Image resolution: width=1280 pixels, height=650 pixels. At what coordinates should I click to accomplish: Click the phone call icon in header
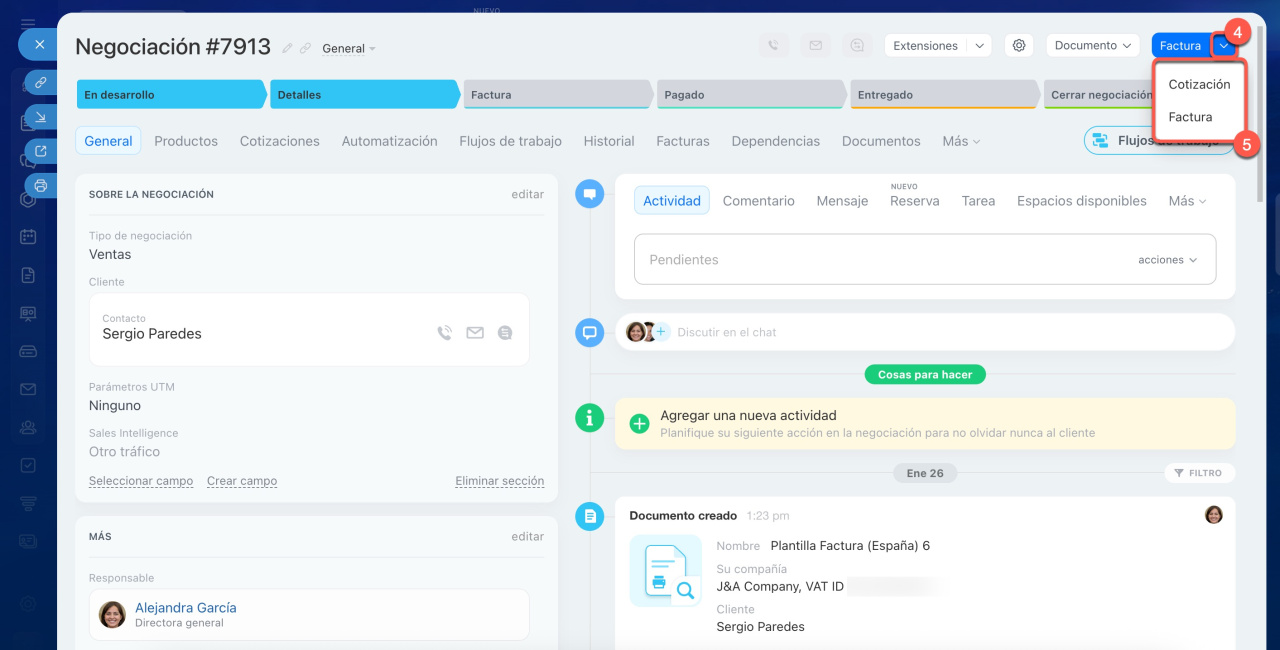[773, 45]
